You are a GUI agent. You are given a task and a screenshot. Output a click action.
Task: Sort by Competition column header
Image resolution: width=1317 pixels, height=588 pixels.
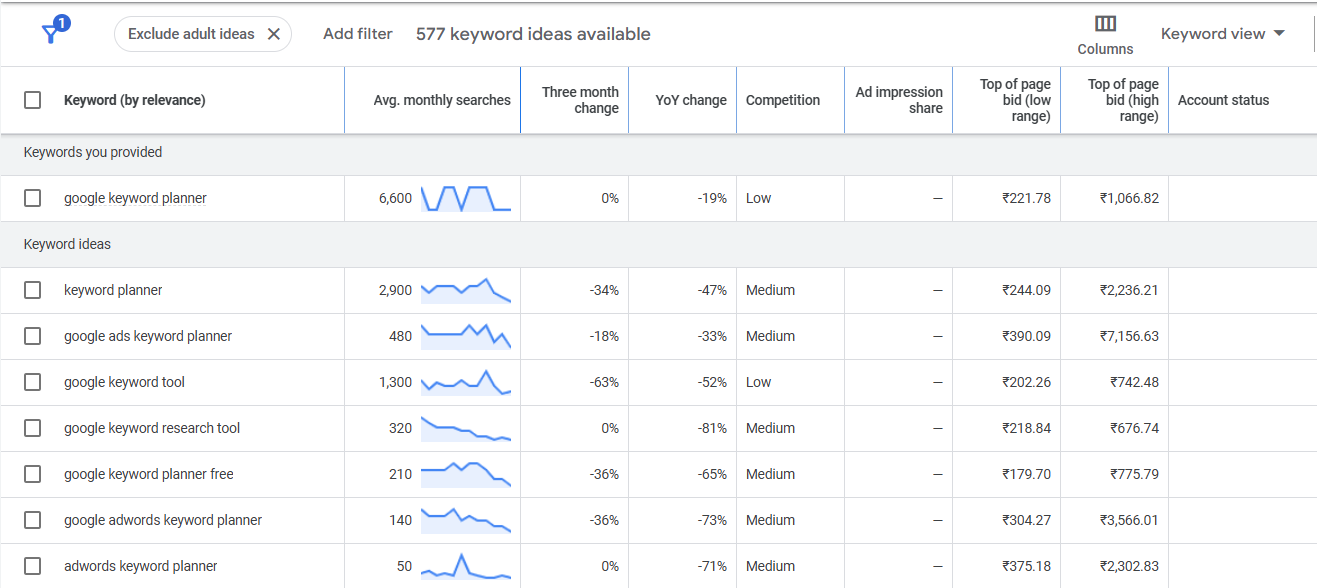tap(783, 100)
